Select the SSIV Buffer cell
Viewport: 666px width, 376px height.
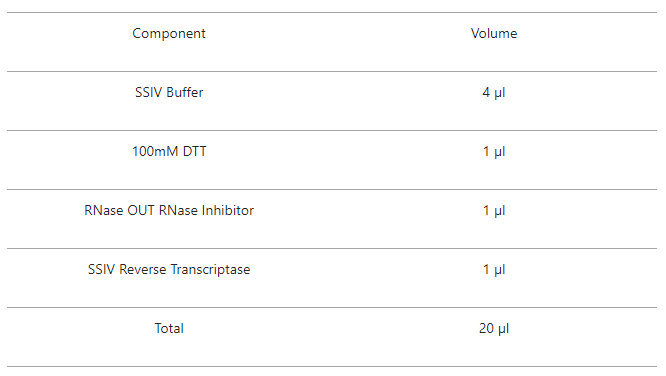169,92
